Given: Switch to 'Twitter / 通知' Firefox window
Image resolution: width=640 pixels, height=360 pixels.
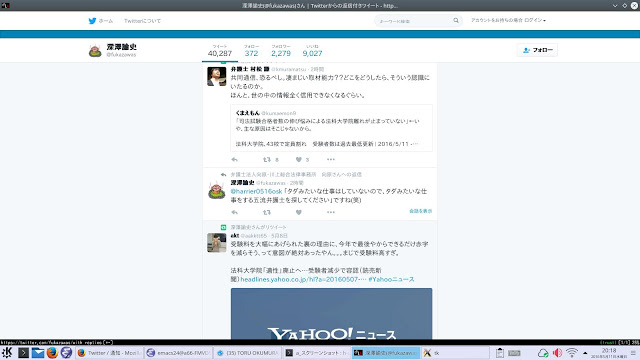Looking at the screenshot, I should (109, 353).
